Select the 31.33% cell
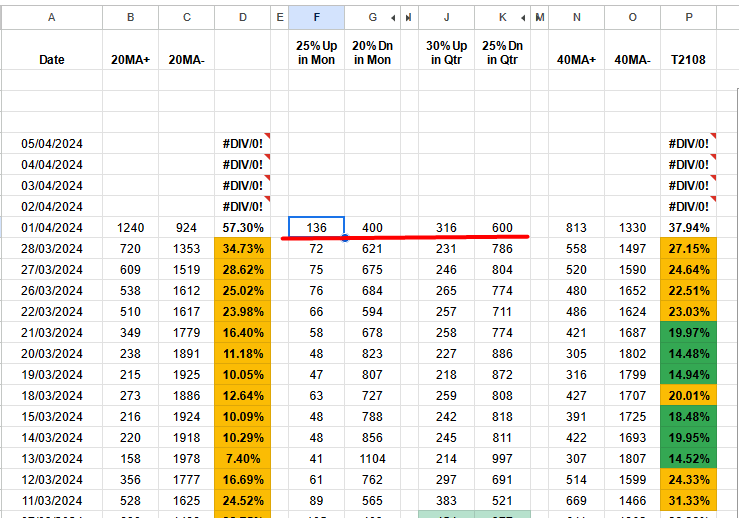The width and height of the screenshot is (739, 518). tap(689, 501)
